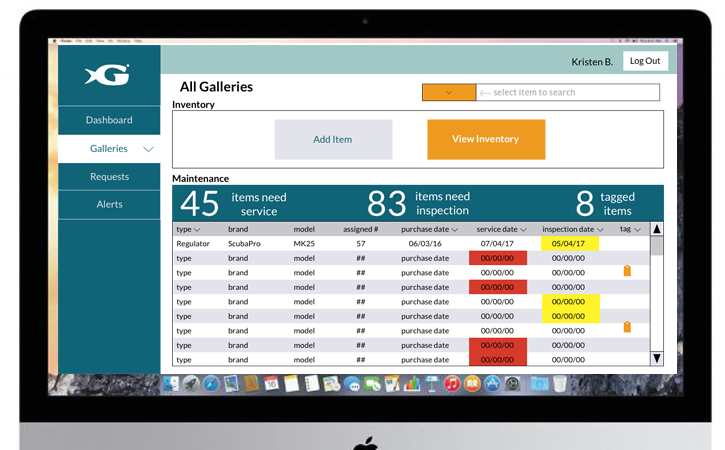Click the Log Out button
725x450 pixels.
click(645, 61)
